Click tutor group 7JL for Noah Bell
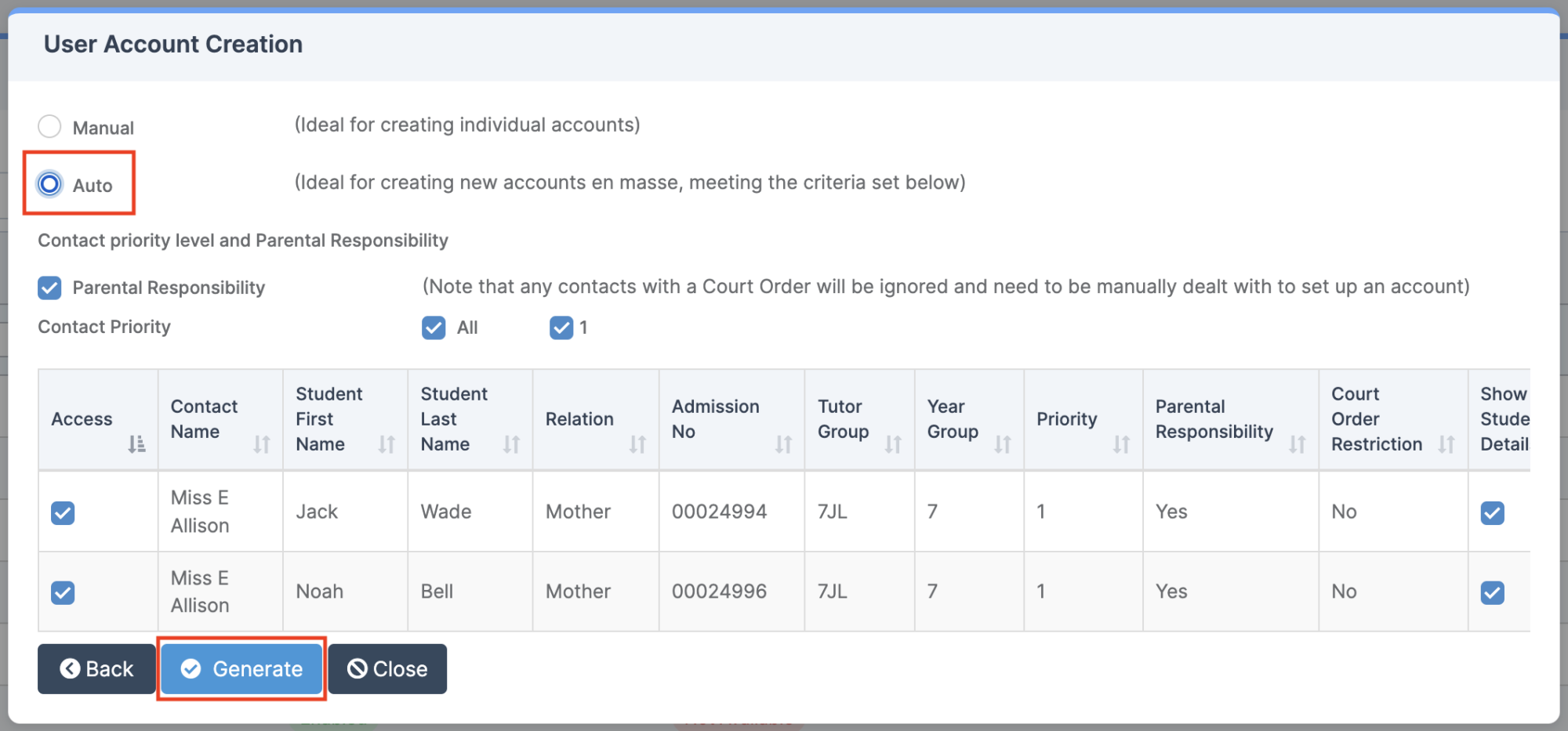The image size is (1568, 731). tap(833, 592)
